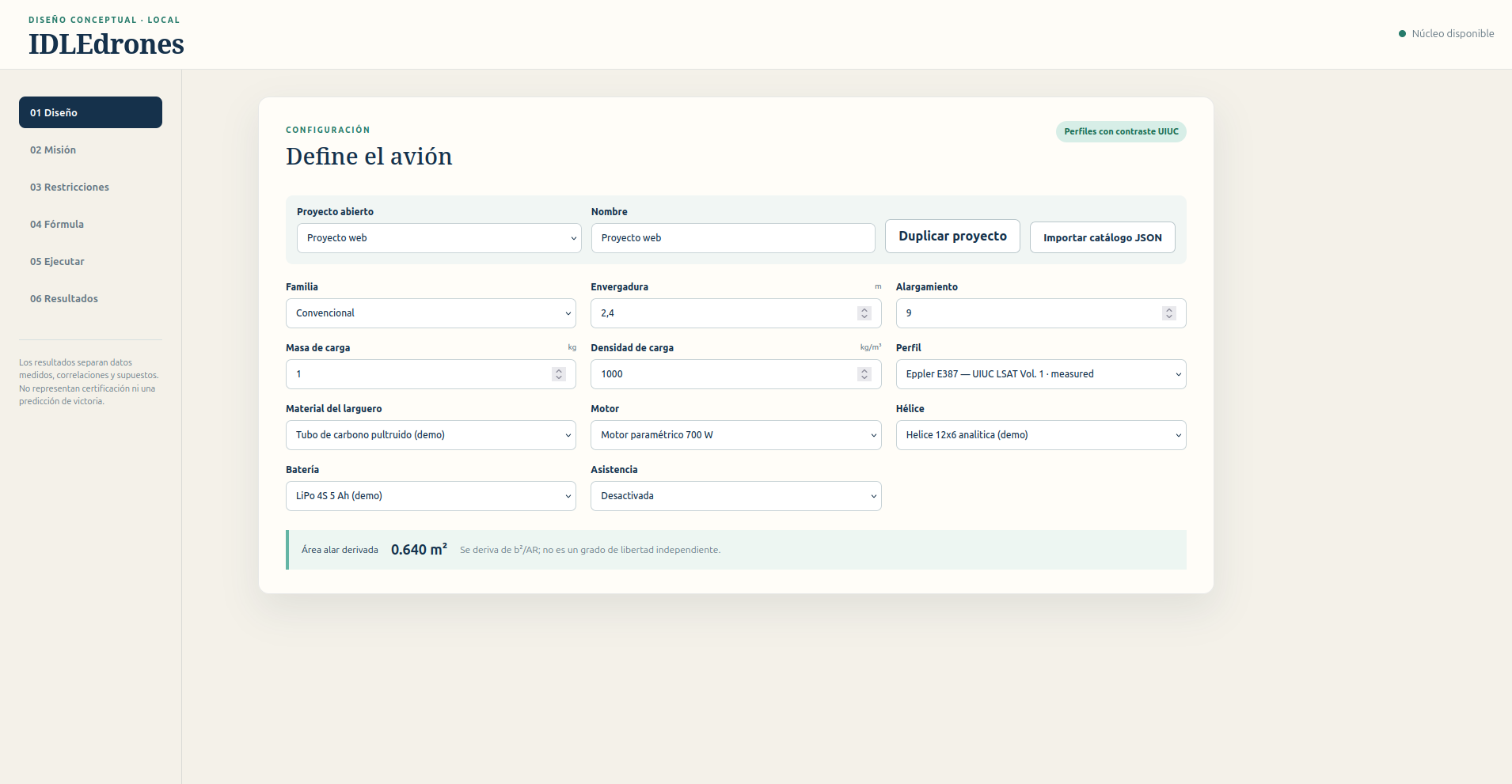Click the green Núcleo disponible status dot
The width and height of the screenshot is (1512, 784).
click(1402, 34)
